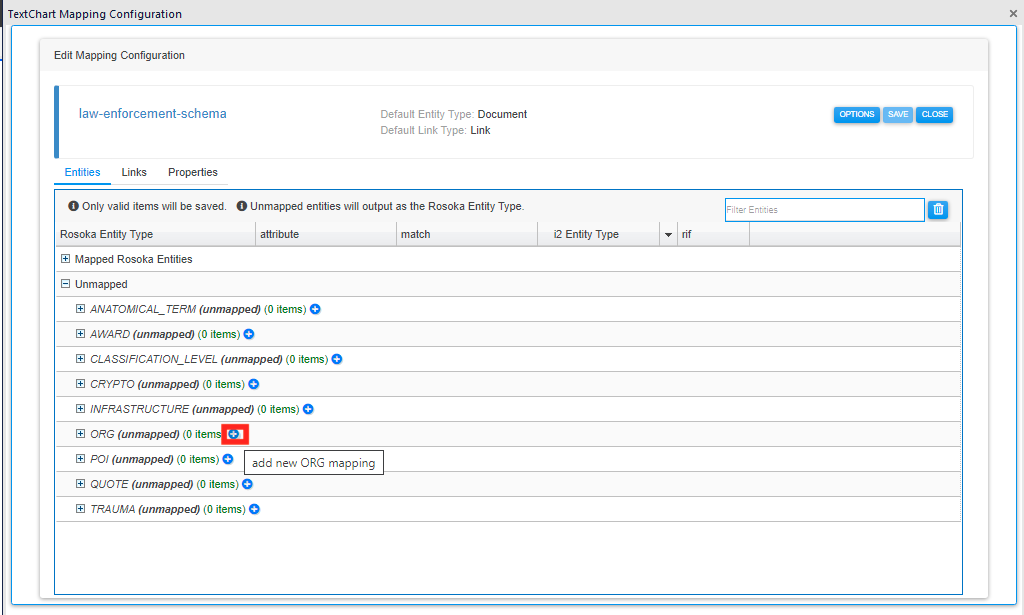Focus the Filter Entities input field
Screen dimensions: 1024x615
[x=824, y=210]
